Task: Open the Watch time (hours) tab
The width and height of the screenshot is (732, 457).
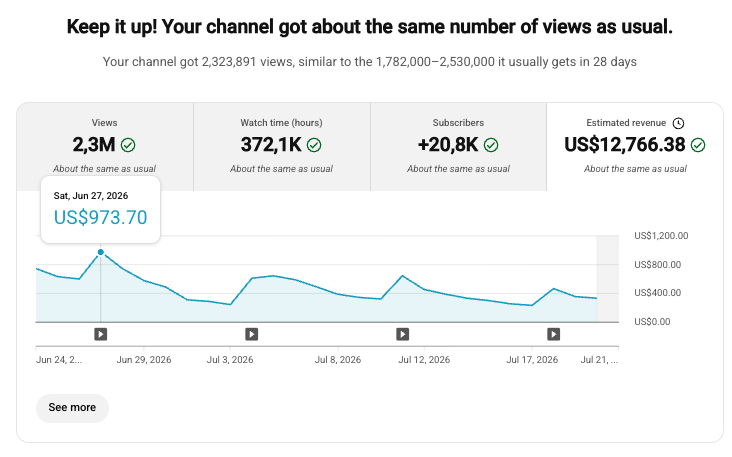Action: pos(282,147)
